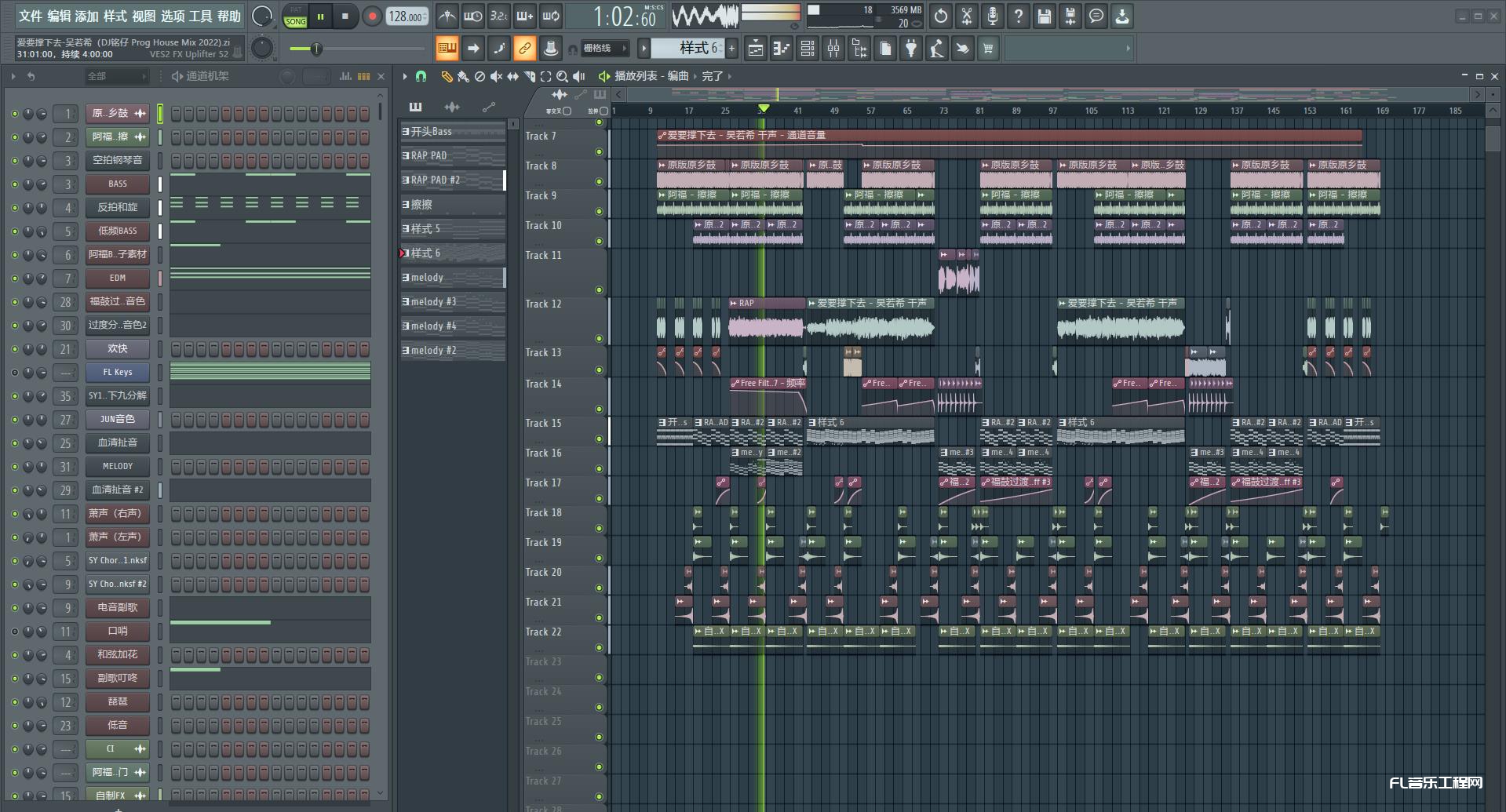The height and width of the screenshot is (812, 1506).
Task: Open the 编辑 menu
Action: tap(59, 16)
